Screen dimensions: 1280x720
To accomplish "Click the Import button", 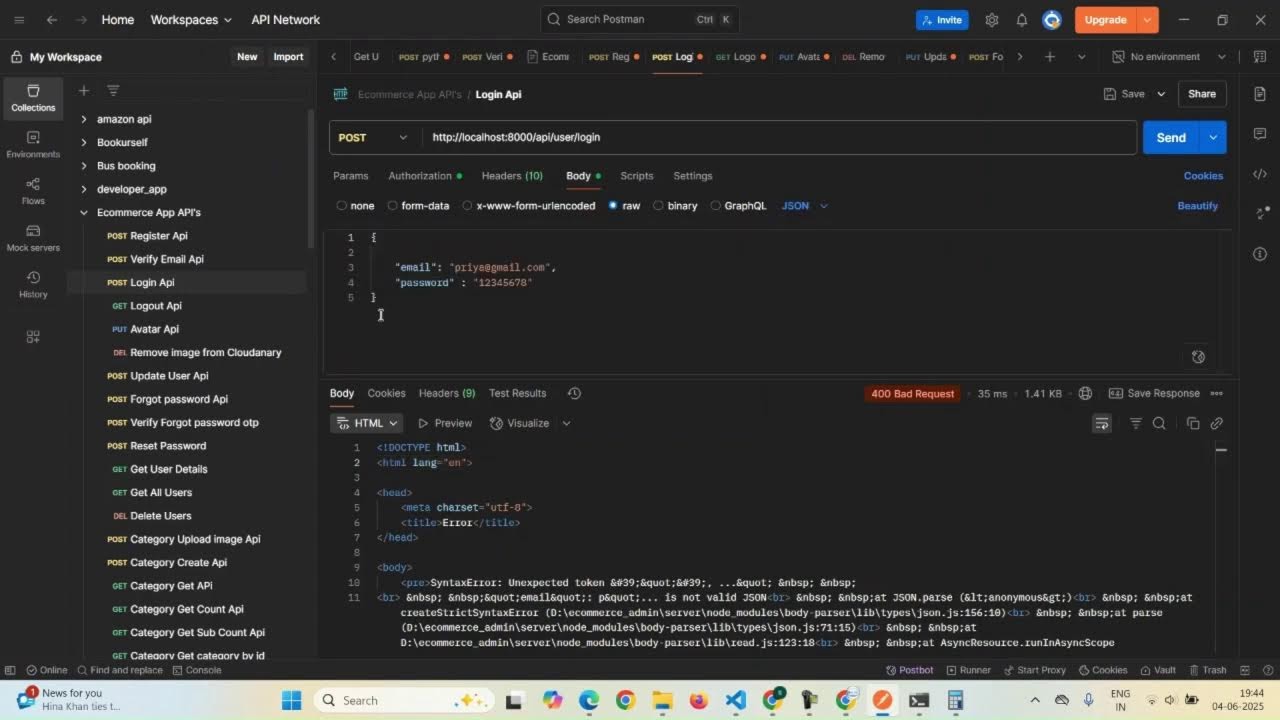I will 288,57.
